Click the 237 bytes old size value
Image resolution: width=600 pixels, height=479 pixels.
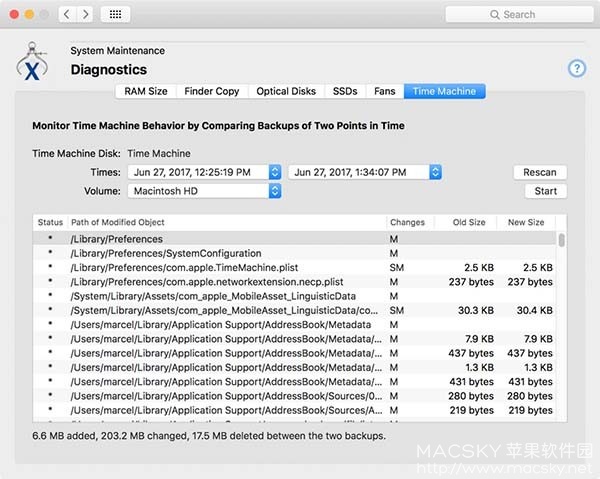click(x=471, y=282)
